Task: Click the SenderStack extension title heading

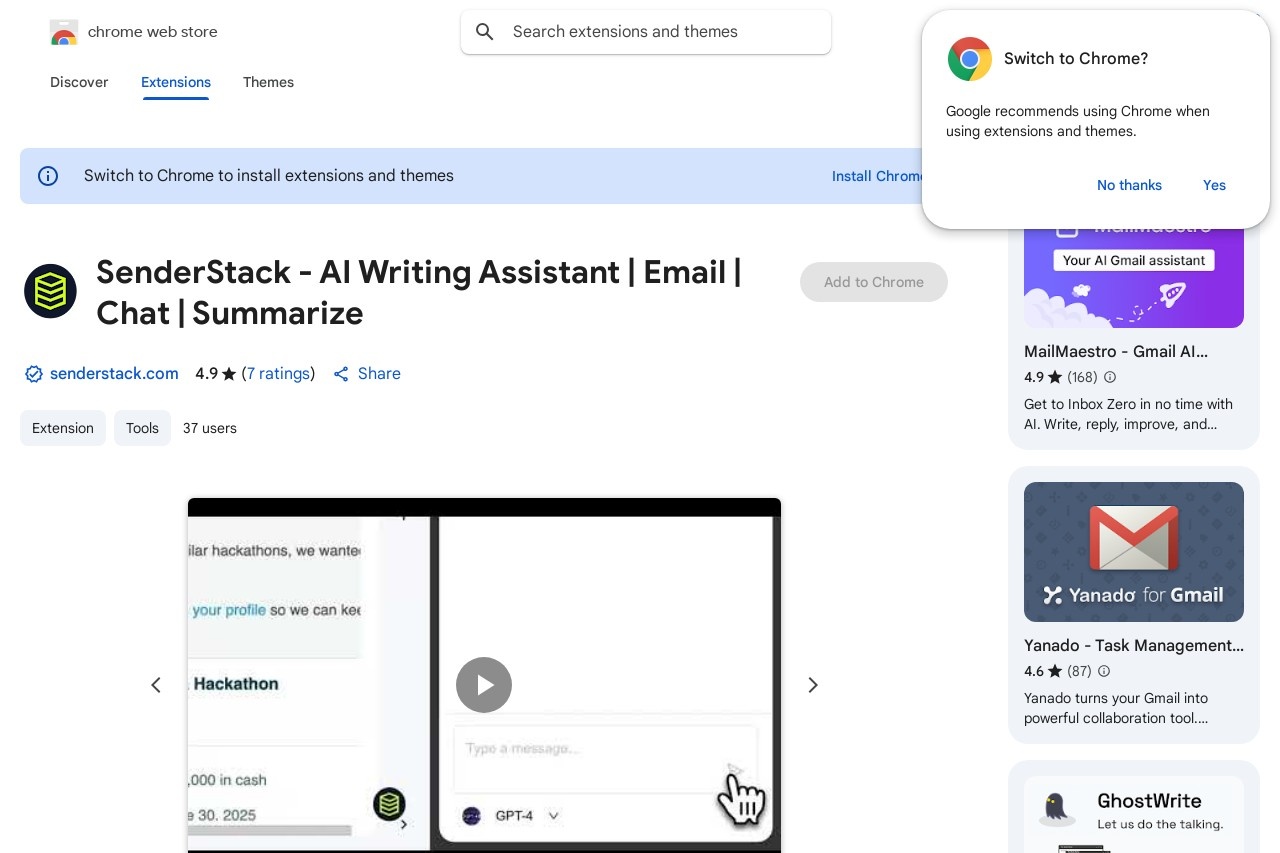Action: pos(419,292)
